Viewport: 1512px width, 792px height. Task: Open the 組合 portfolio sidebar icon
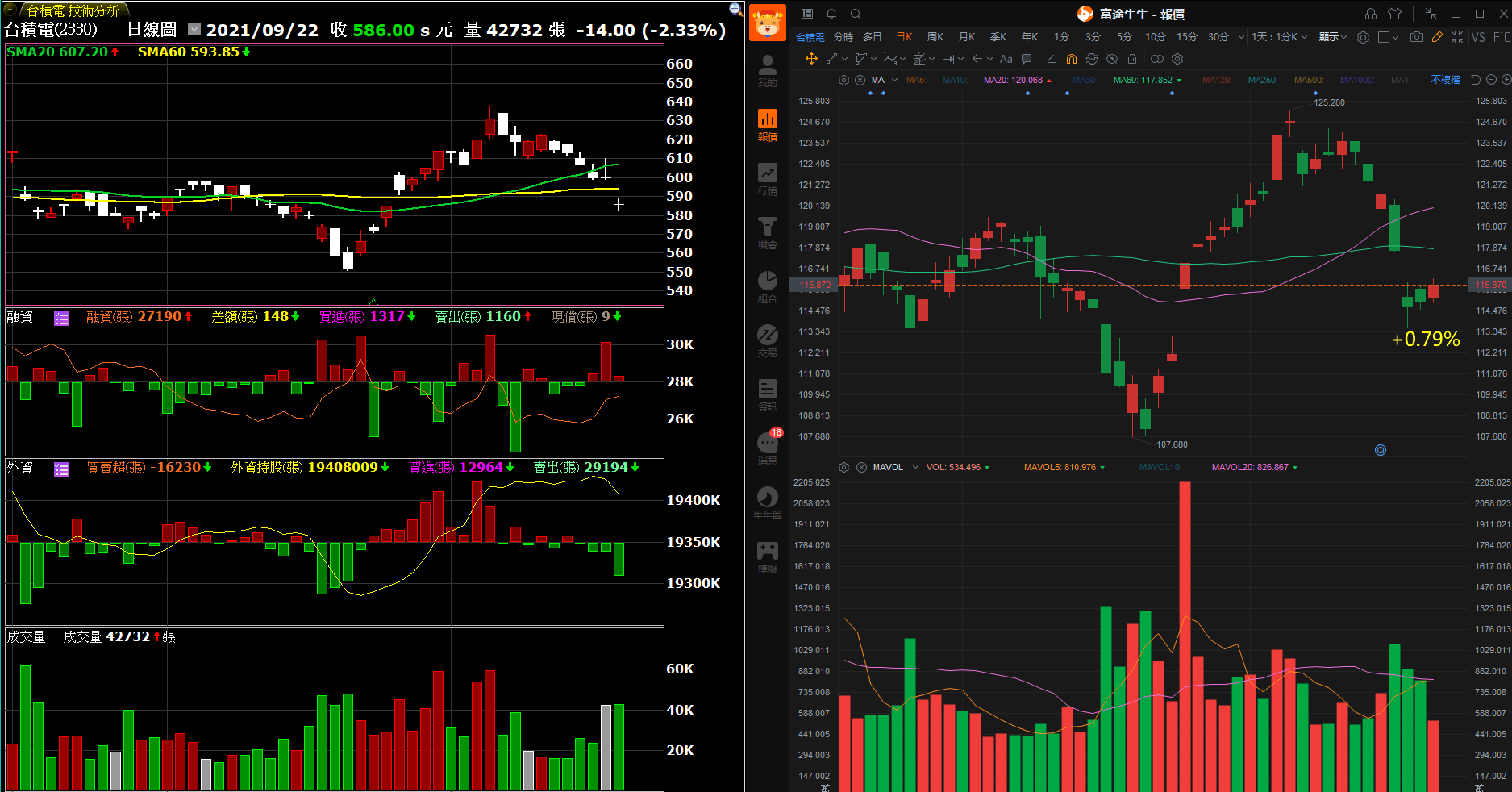click(x=768, y=287)
